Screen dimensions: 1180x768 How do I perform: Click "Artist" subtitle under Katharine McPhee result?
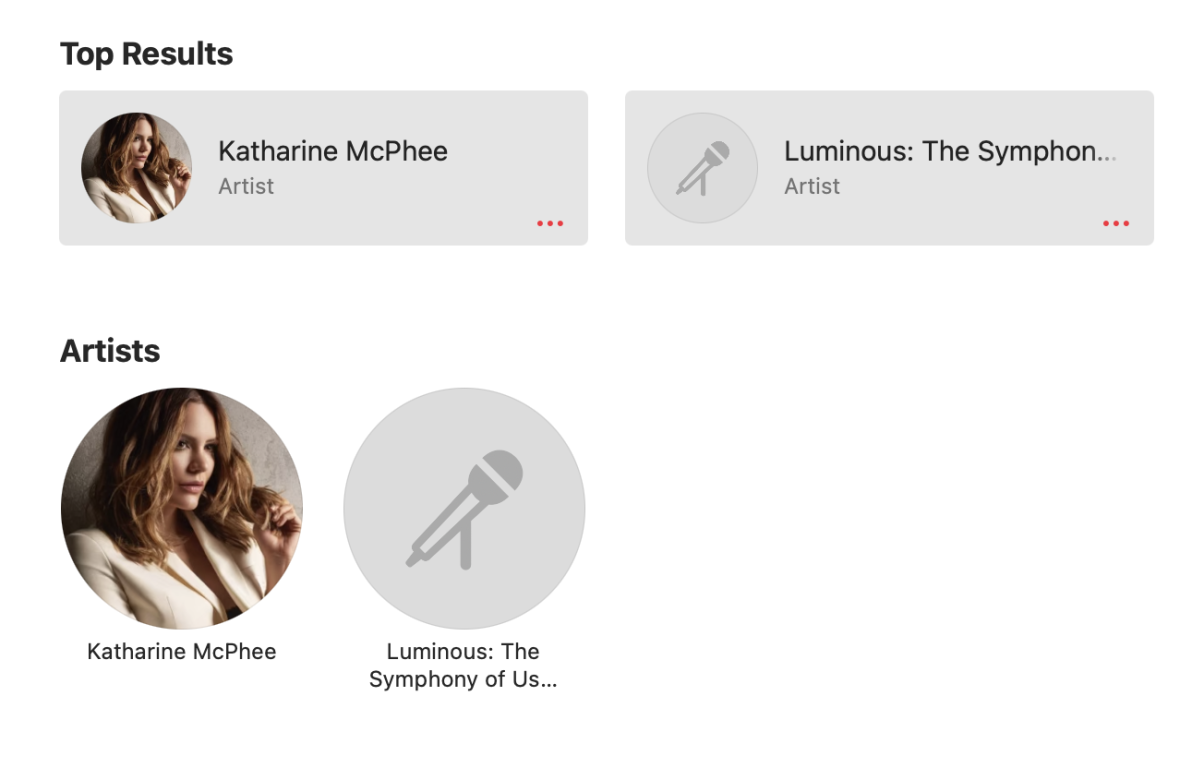246,186
